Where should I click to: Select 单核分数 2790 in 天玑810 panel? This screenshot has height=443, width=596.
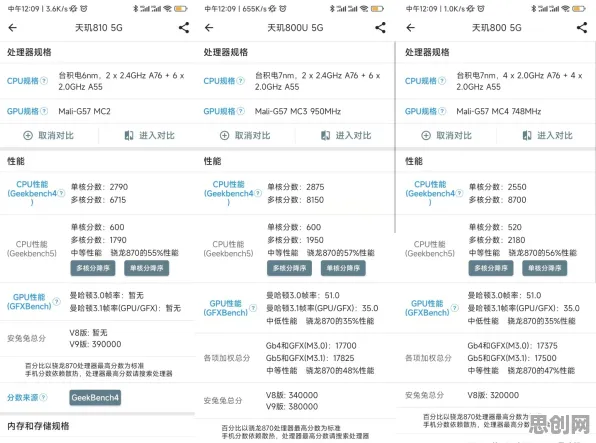(100, 187)
